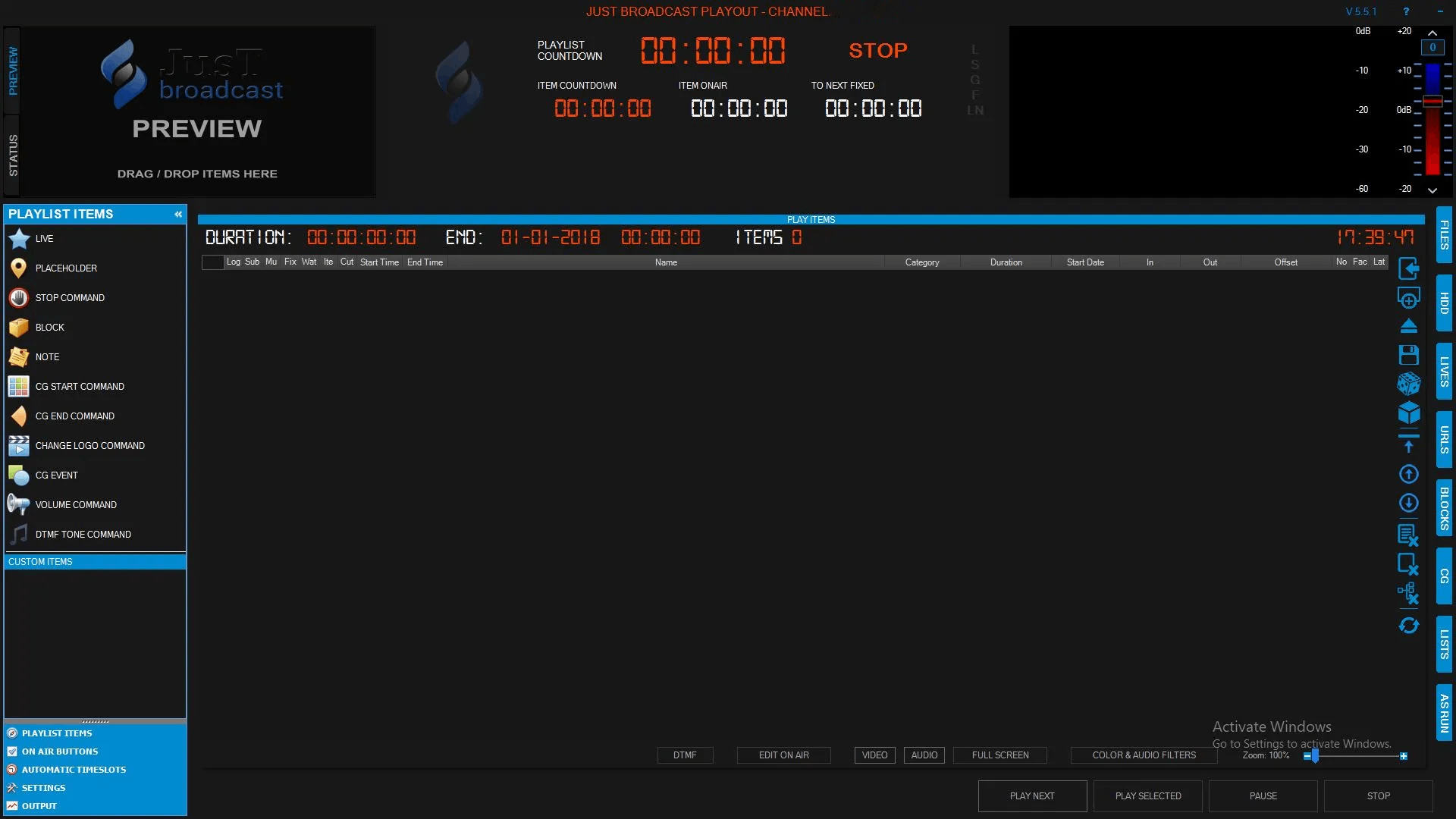Open the LIVES side tab

[x=1444, y=371]
